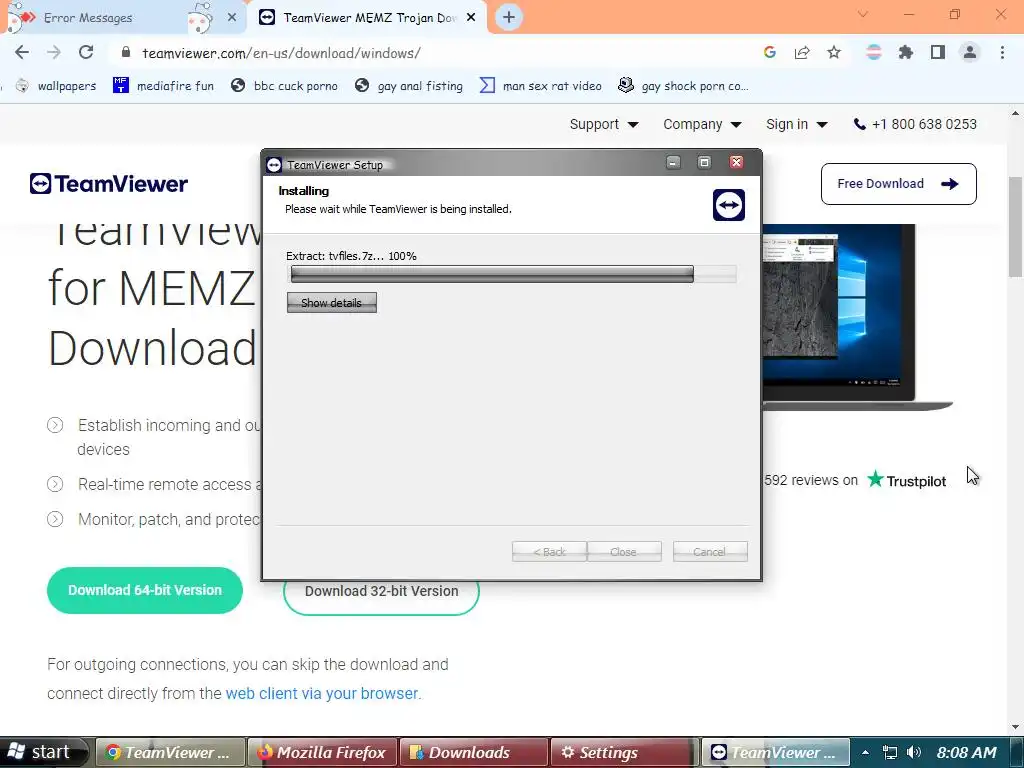Close the TeamViewer MEMZ Trojan tab
The width and height of the screenshot is (1024, 768).
[x=471, y=18]
